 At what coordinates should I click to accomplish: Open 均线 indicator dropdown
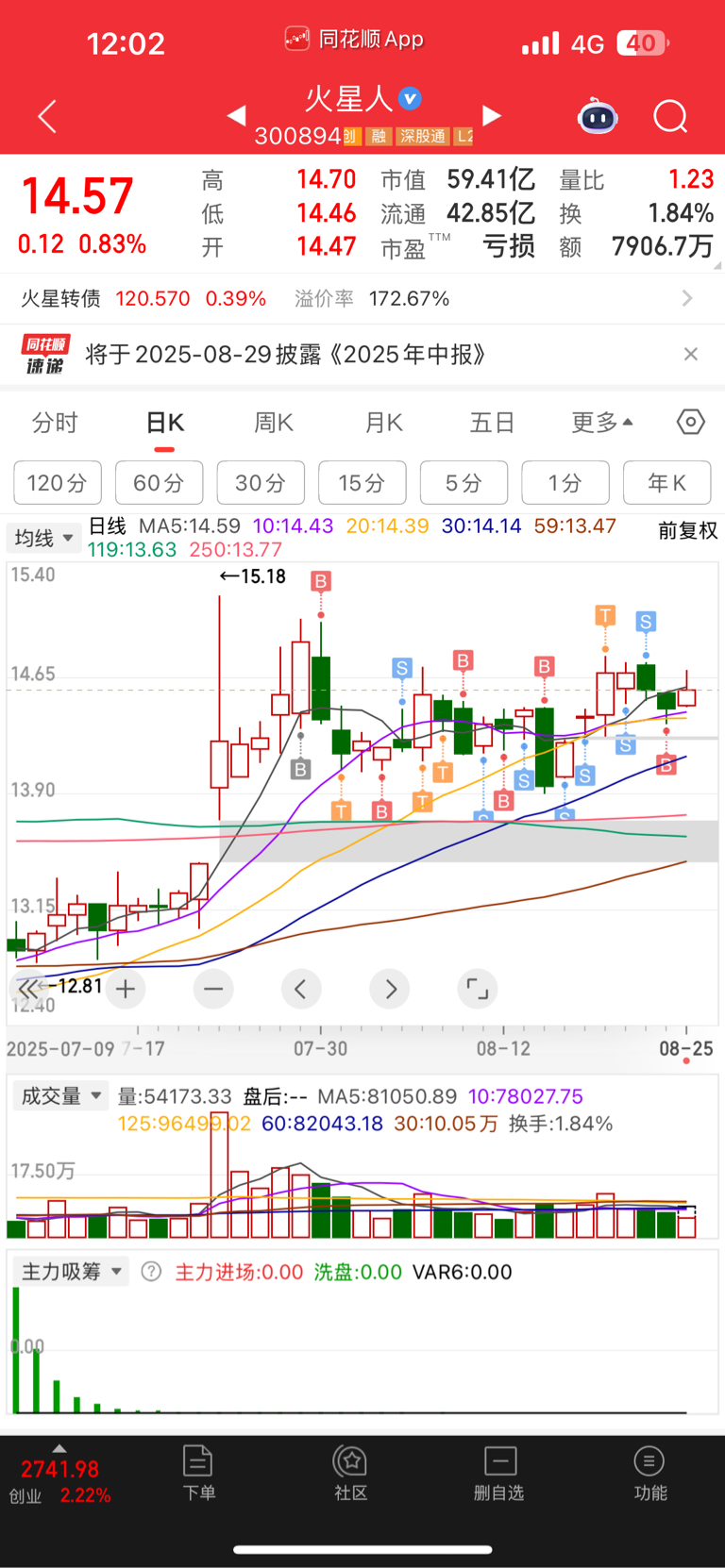pos(43,538)
